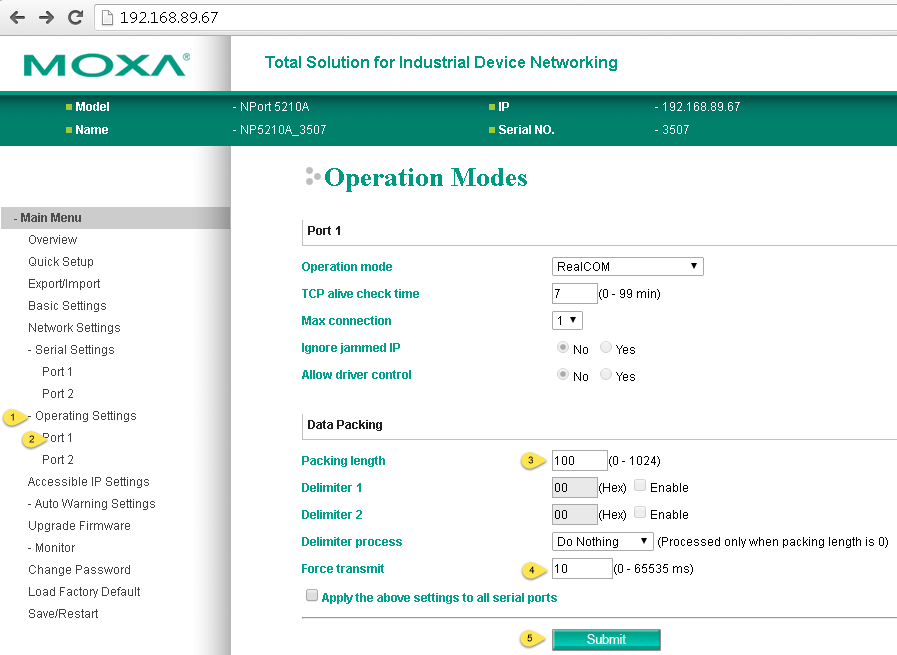Open the Max connection dropdown
Screen dimensions: 897x655
[567, 320]
